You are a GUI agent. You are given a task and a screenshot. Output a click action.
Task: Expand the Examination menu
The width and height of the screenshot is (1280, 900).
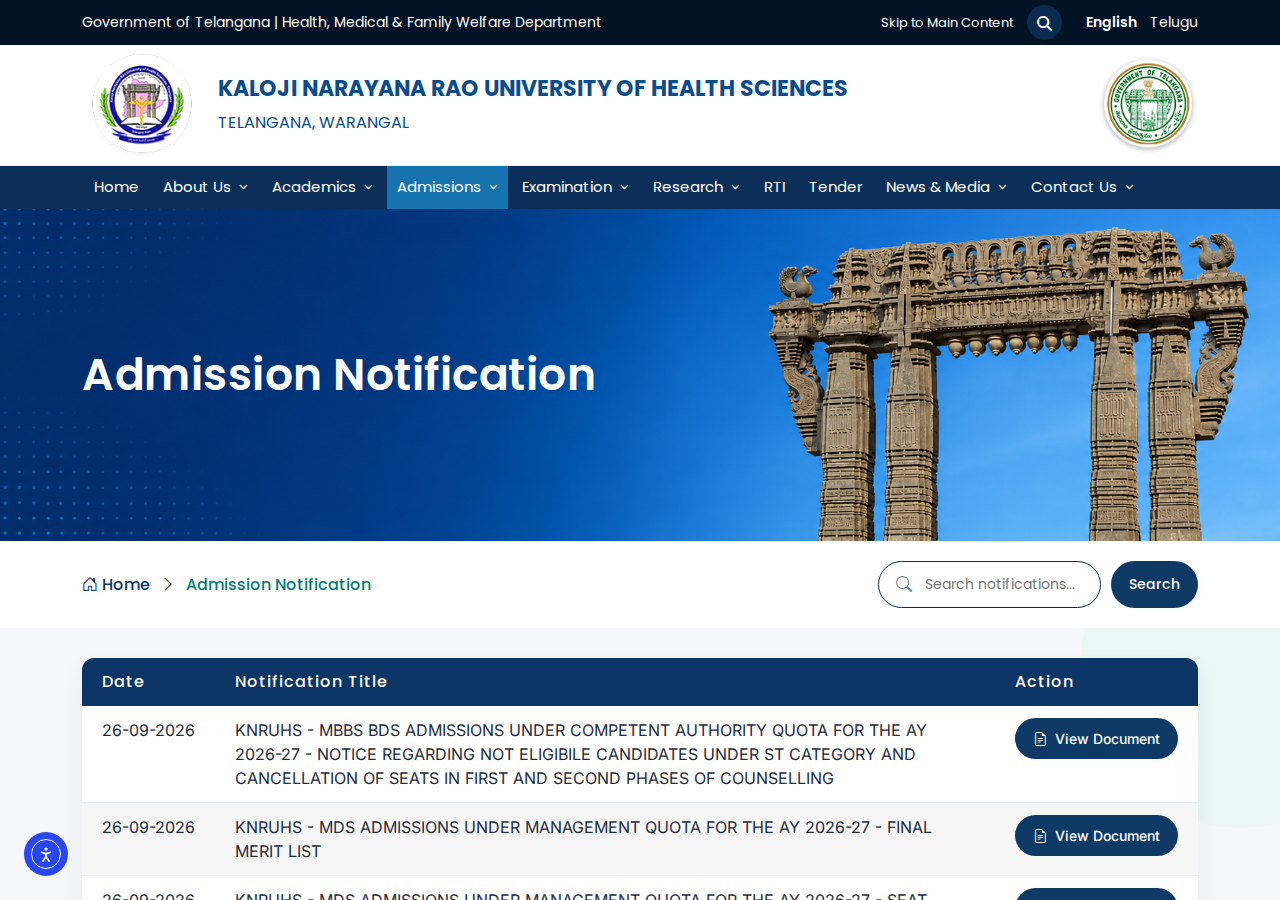(x=575, y=187)
